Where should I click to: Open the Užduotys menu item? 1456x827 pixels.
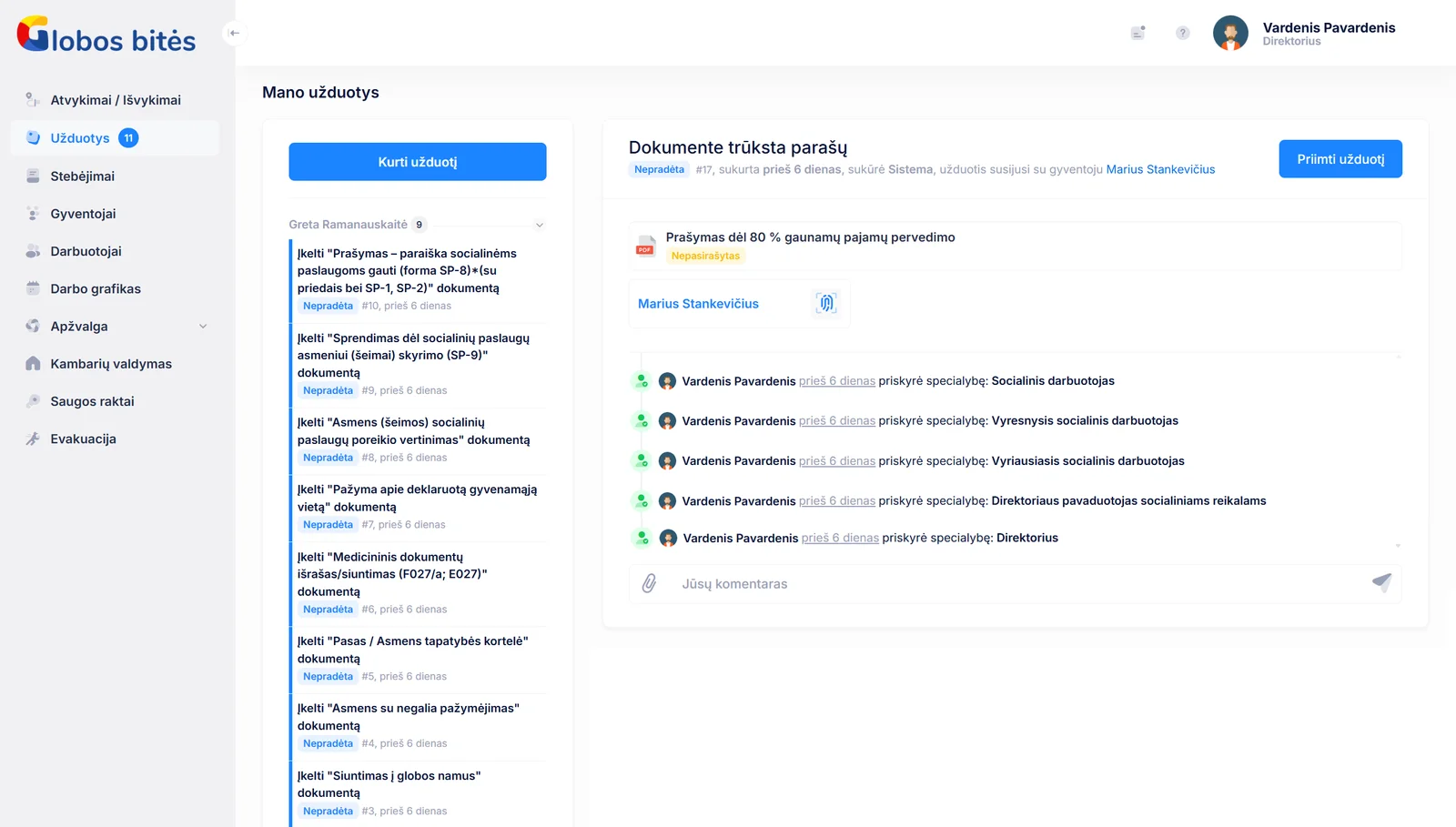115,138
